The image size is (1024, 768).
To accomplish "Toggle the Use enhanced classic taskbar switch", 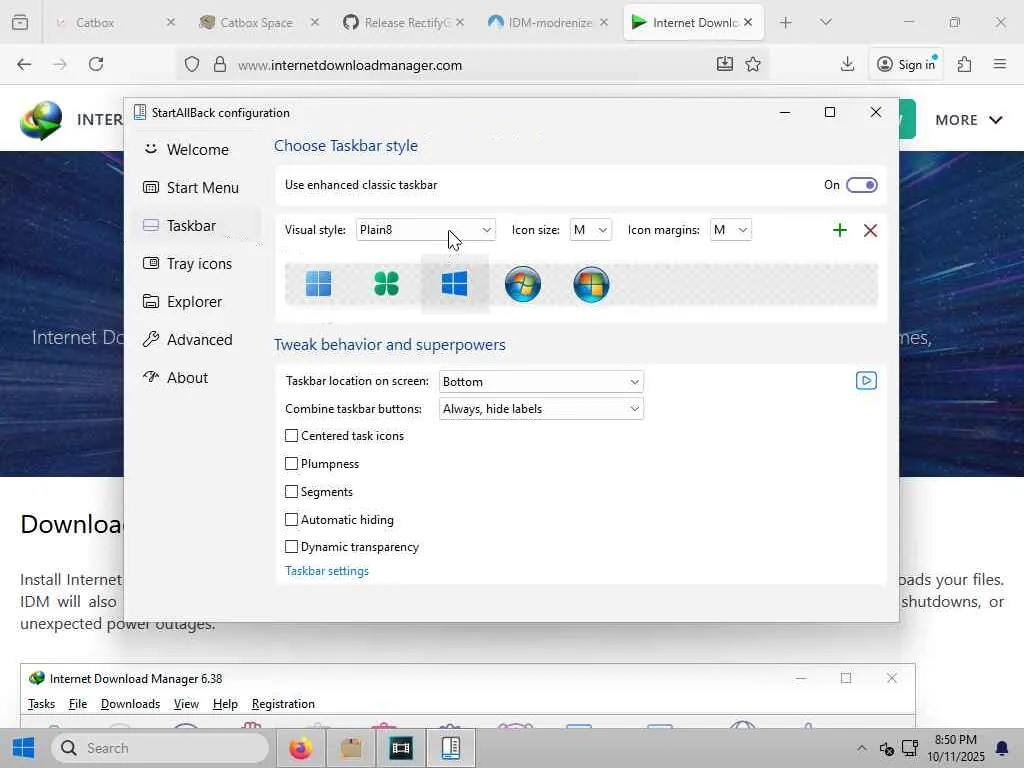I will pos(861,185).
